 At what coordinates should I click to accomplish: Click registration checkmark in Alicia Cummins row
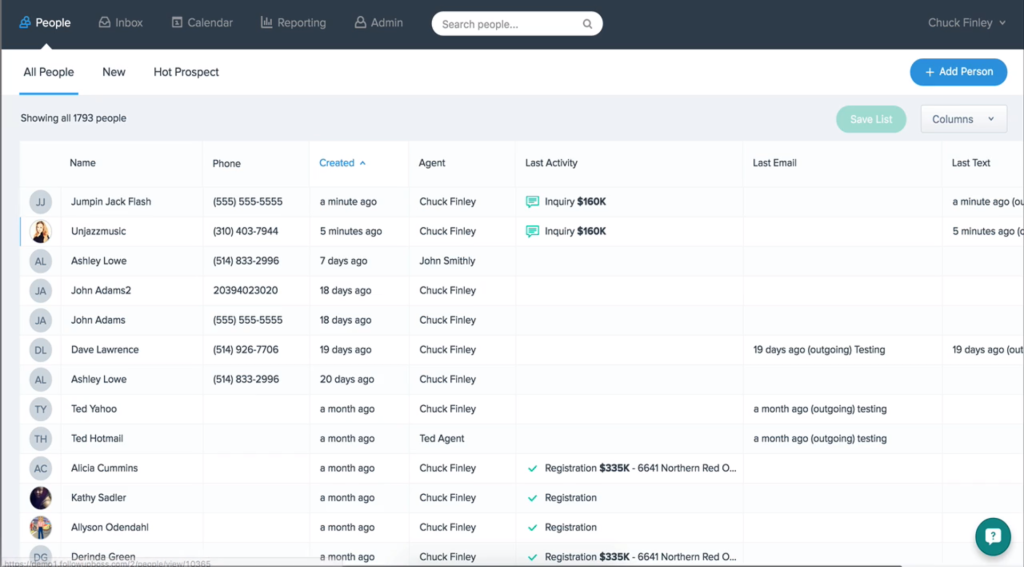click(532, 468)
